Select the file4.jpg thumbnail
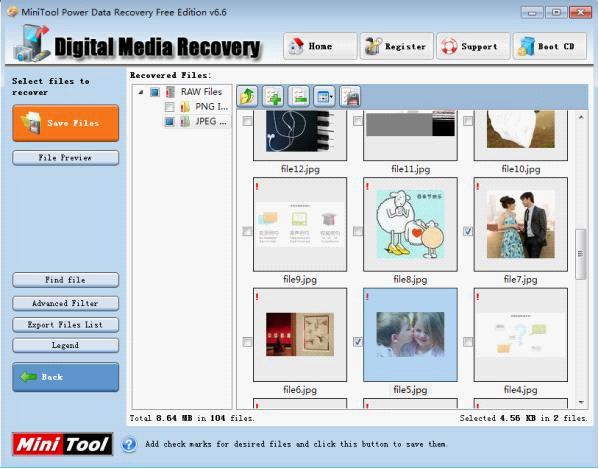Screen dimensions: 599x469 (521, 335)
